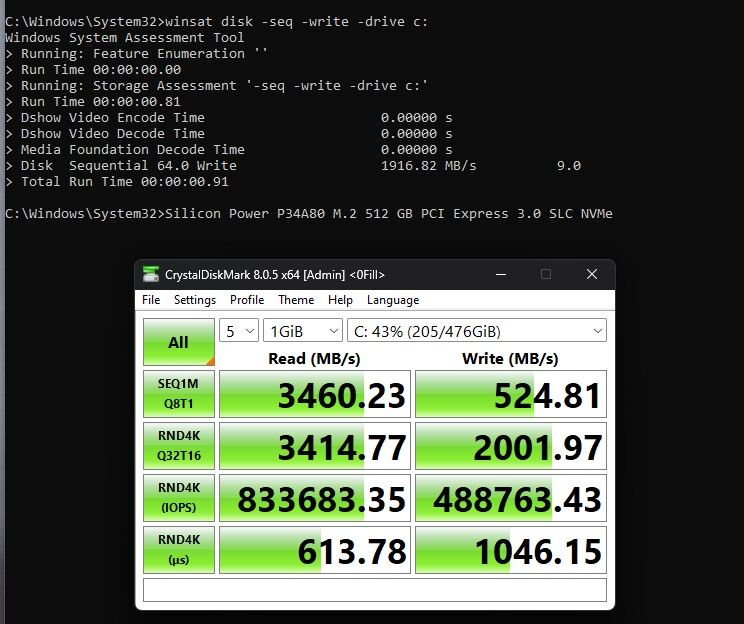This screenshot has width=744, height=624.
Task: Expand the drive selector C: 43% dropdown
Action: pos(477,330)
